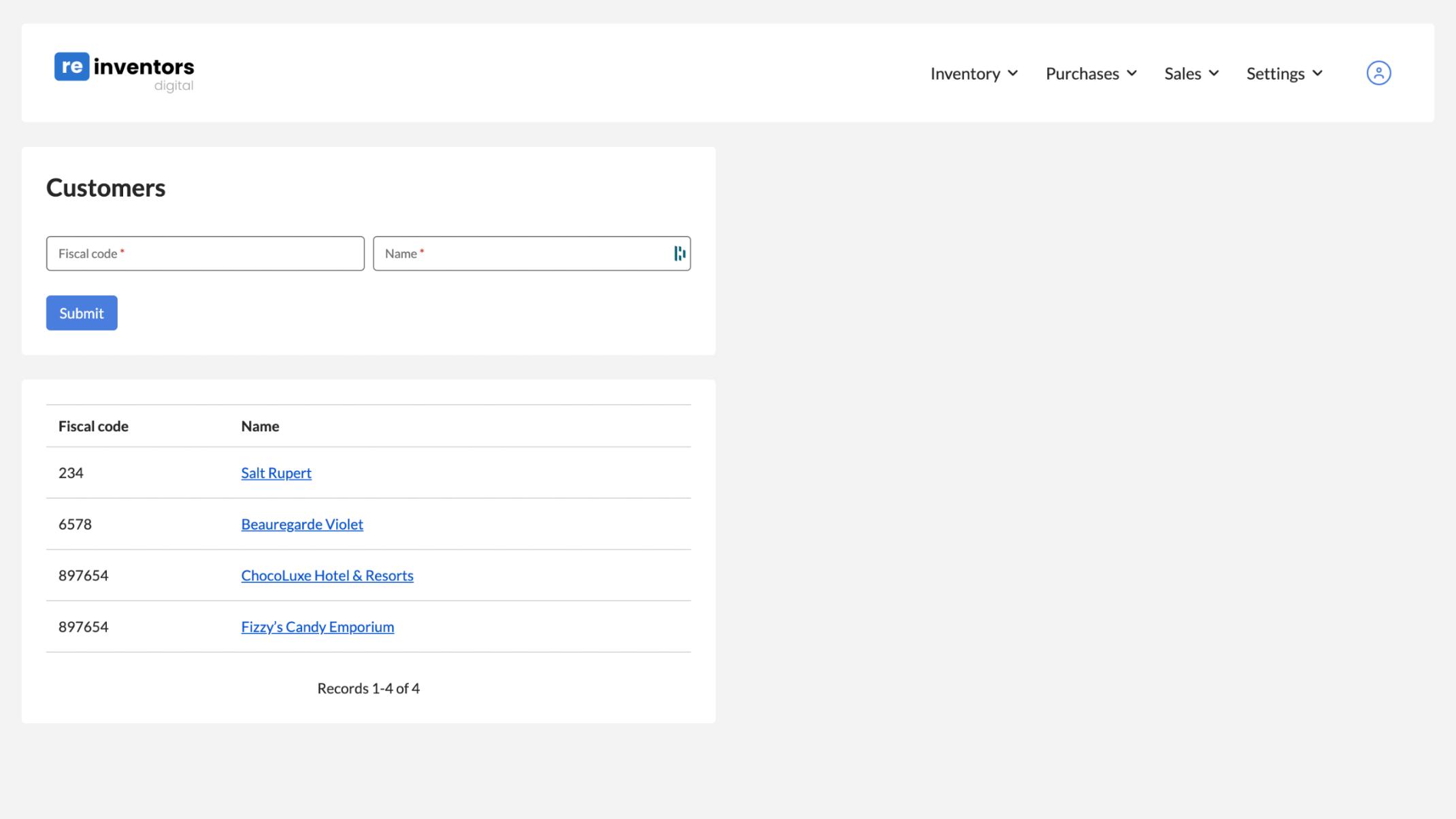
Task: Open ChocoLuxe Hotel & Resorts link
Action: coord(327,575)
